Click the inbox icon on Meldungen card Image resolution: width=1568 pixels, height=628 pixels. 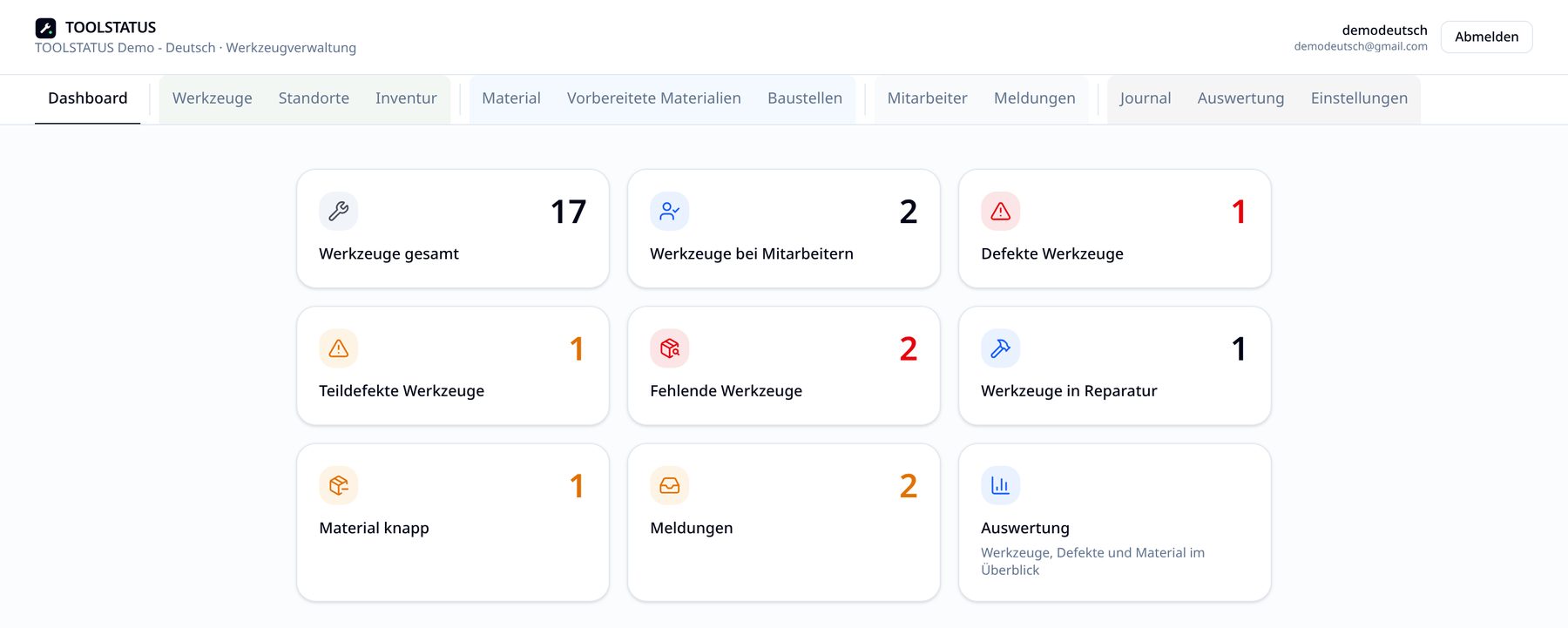point(670,485)
